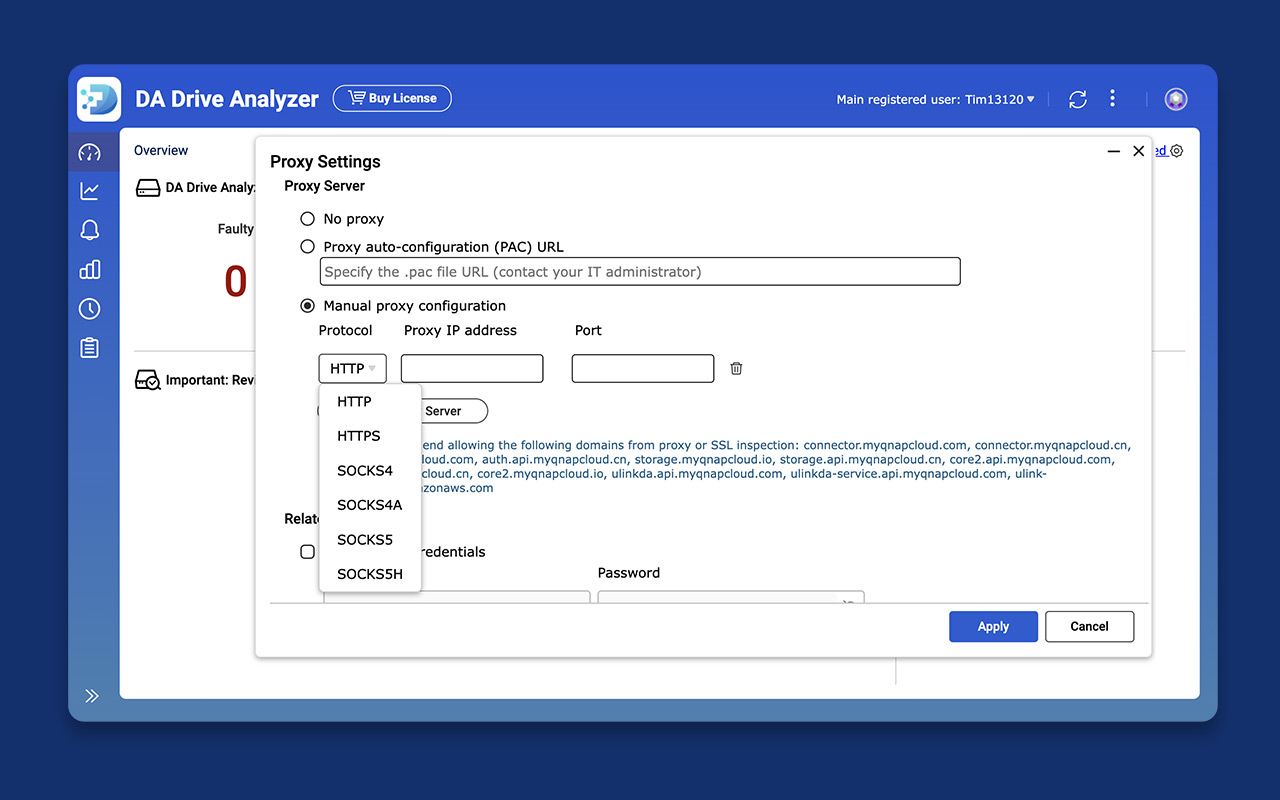Click the bar chart reports icon
1280x800 pixels.
coord(90,269)
